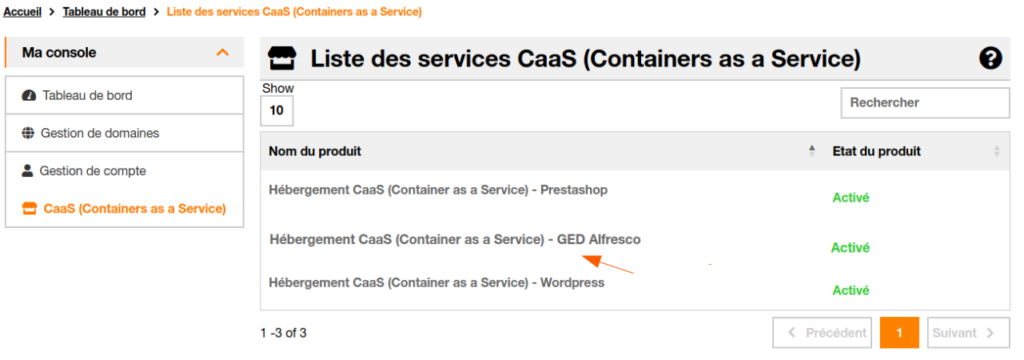Open the Show entries selector
This screenshot has height=360, width=1024.
(277, 110)
